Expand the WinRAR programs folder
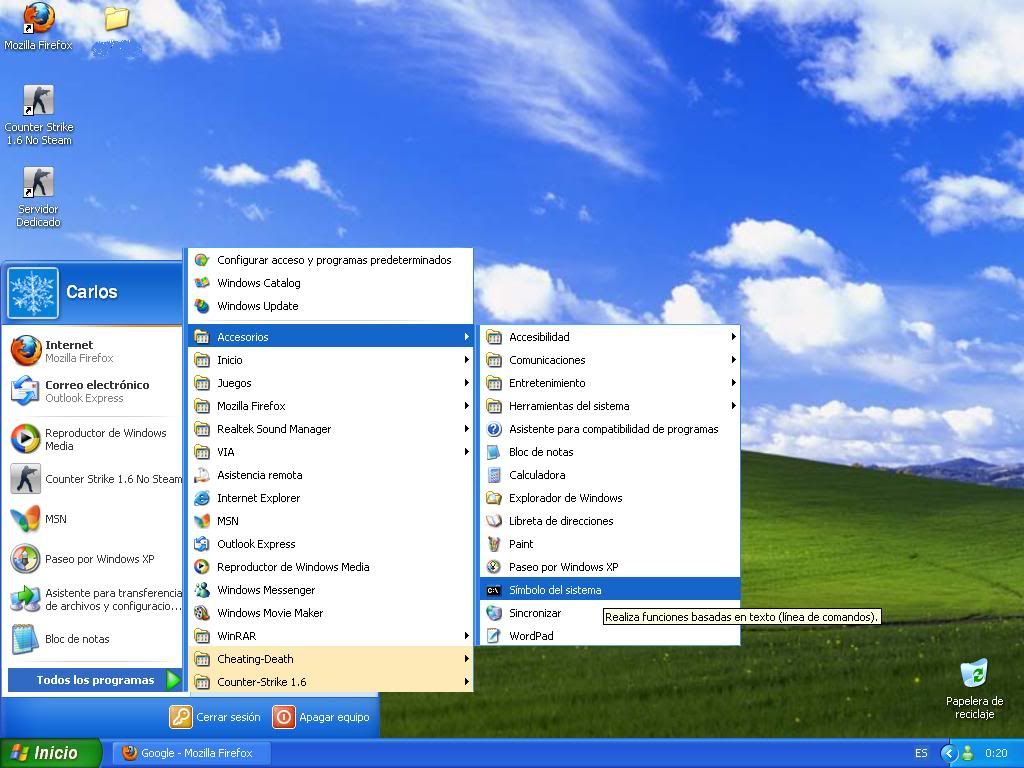The width and height of the screenshot is (1024, 768). 330,635
